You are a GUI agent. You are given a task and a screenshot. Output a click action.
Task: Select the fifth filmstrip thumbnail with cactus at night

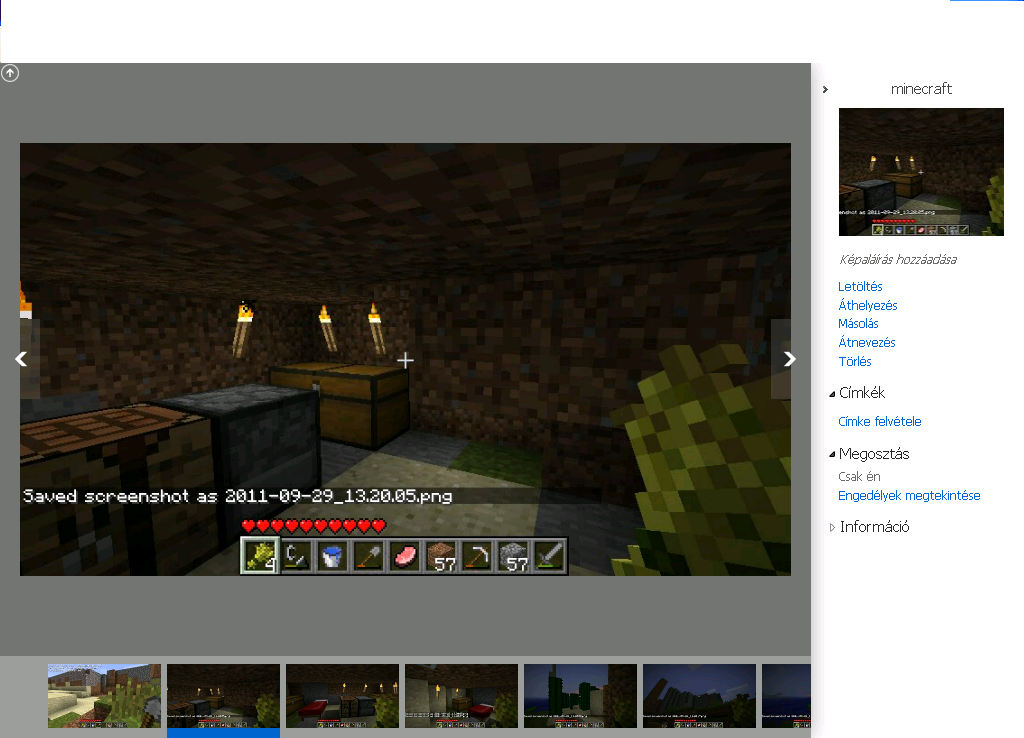[x=580, y=696]
